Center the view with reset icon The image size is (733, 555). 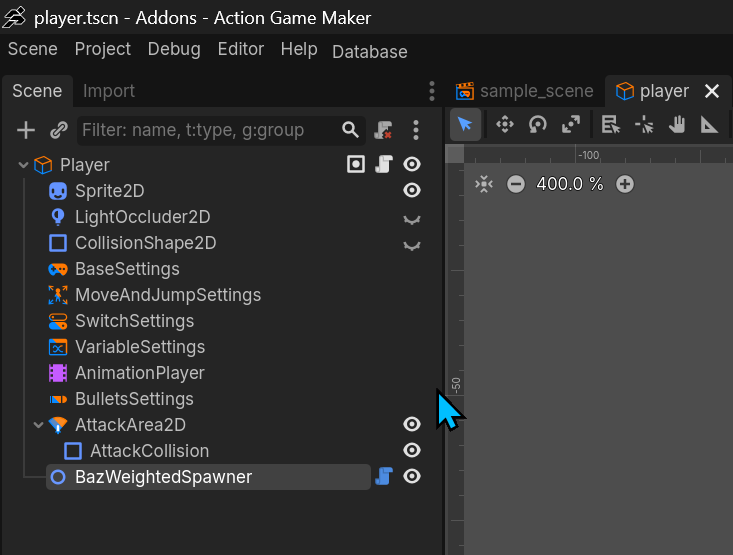[x=484, y=184]
